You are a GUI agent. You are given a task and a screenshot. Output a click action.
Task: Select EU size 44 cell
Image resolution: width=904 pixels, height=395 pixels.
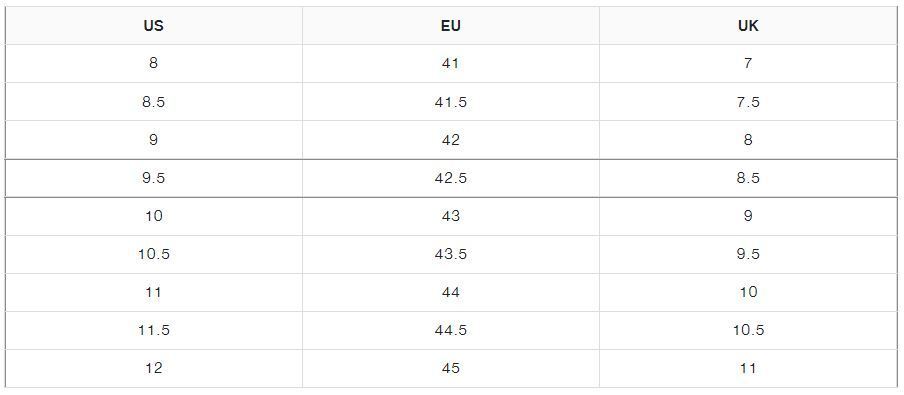pos(451,292)
